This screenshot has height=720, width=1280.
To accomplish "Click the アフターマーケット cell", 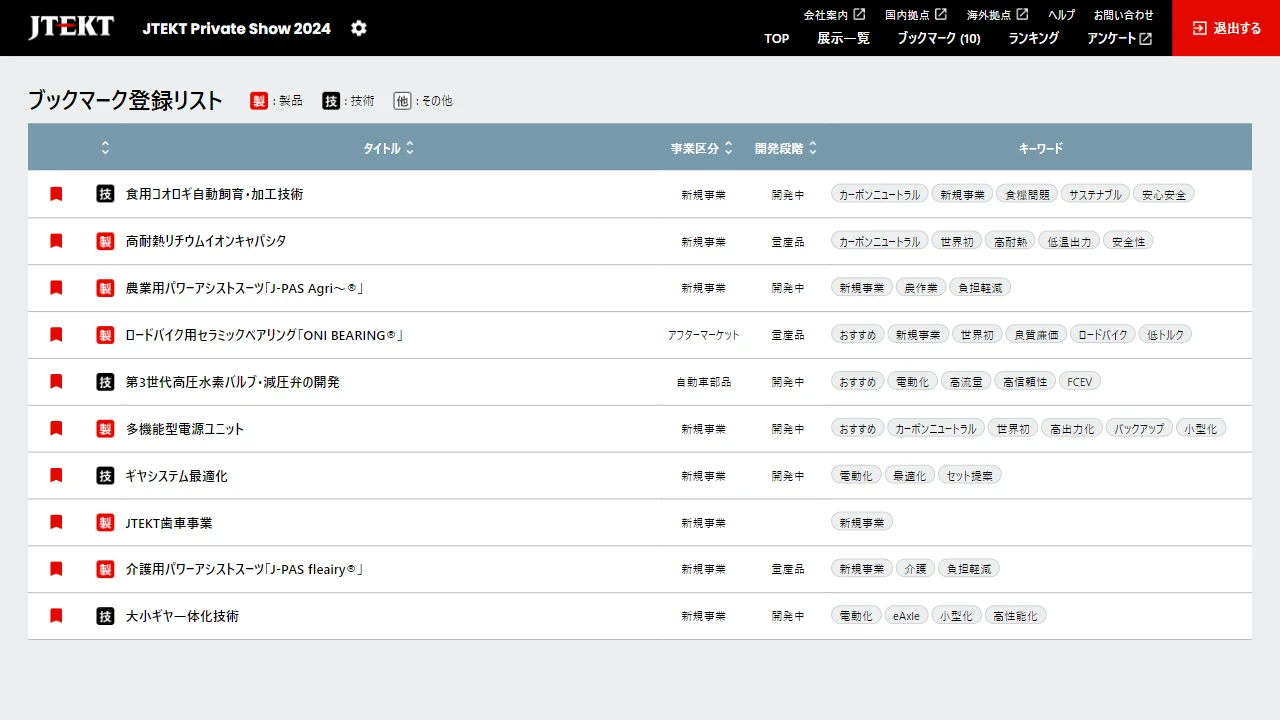I will click(x=703, y=335).
